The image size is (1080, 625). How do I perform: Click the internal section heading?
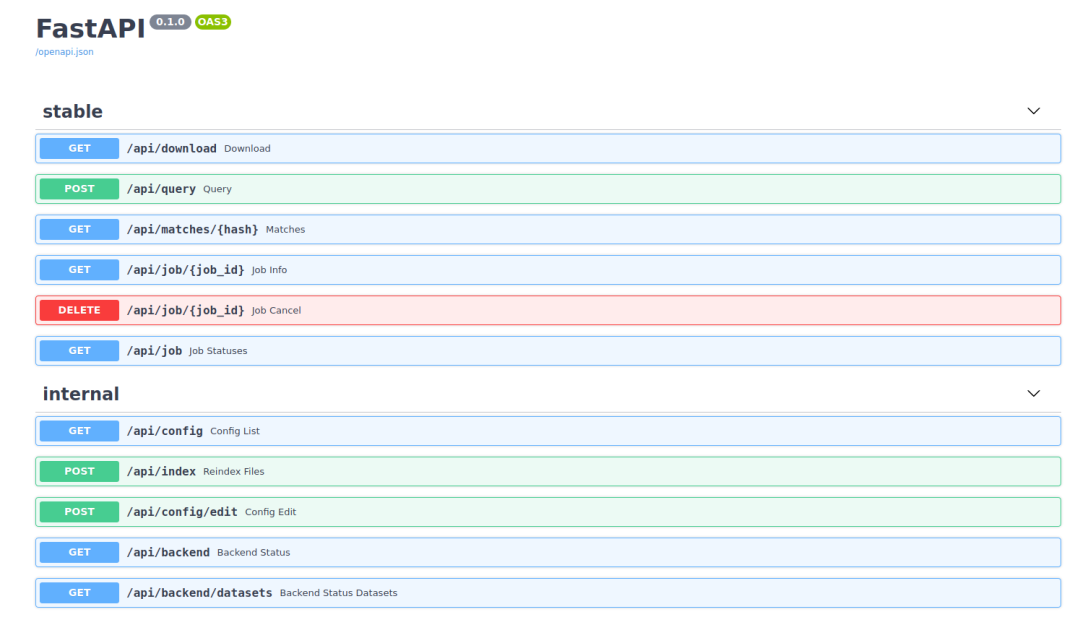tap(81, 394)
